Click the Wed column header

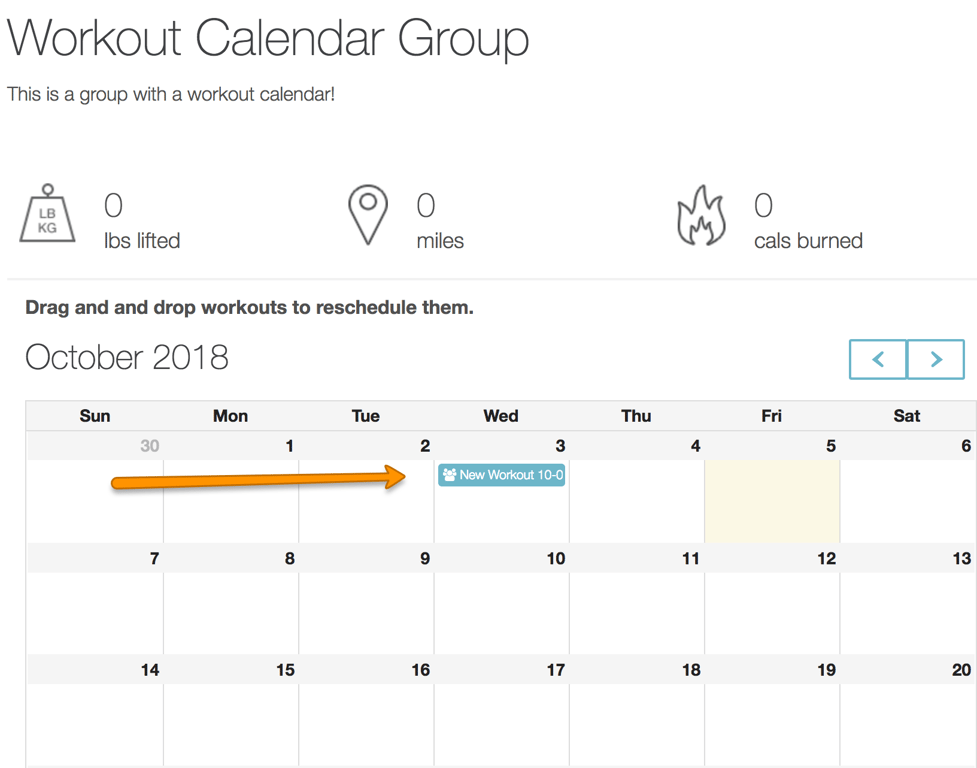point(501,416)
